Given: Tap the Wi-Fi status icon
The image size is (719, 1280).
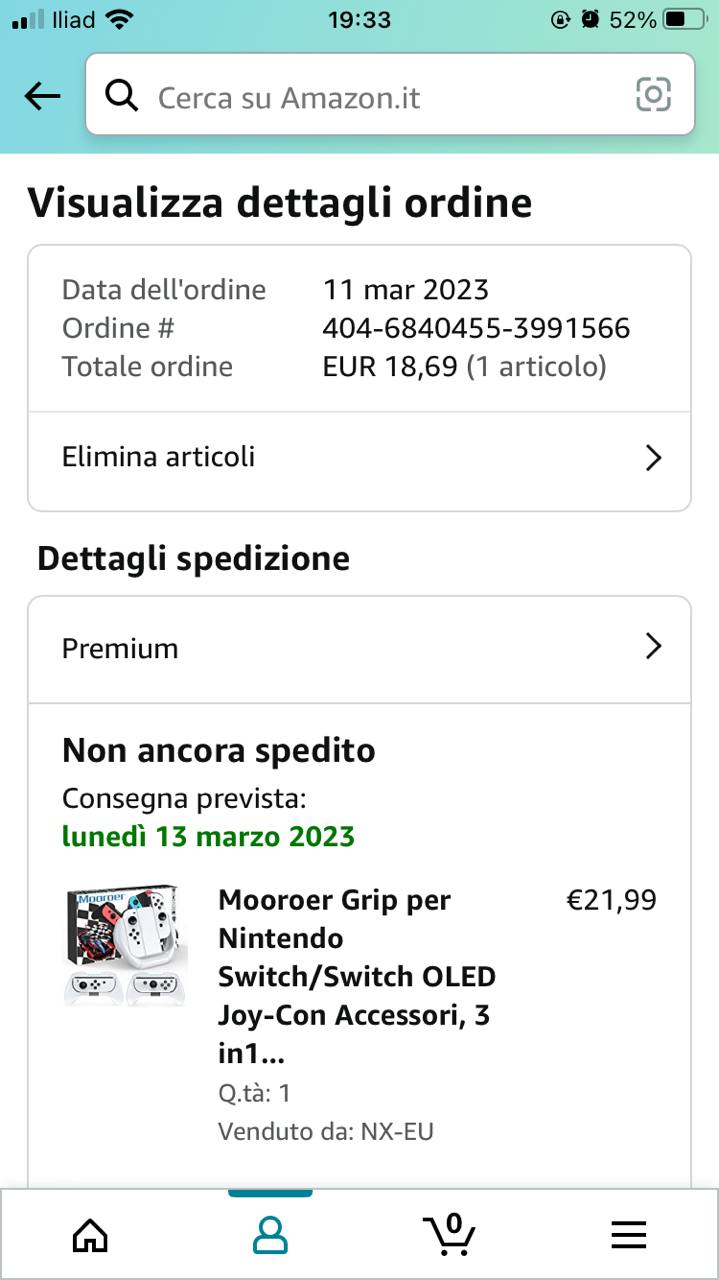Looking at the screenshot, I should pyautogui.click(x=120, y=19).
